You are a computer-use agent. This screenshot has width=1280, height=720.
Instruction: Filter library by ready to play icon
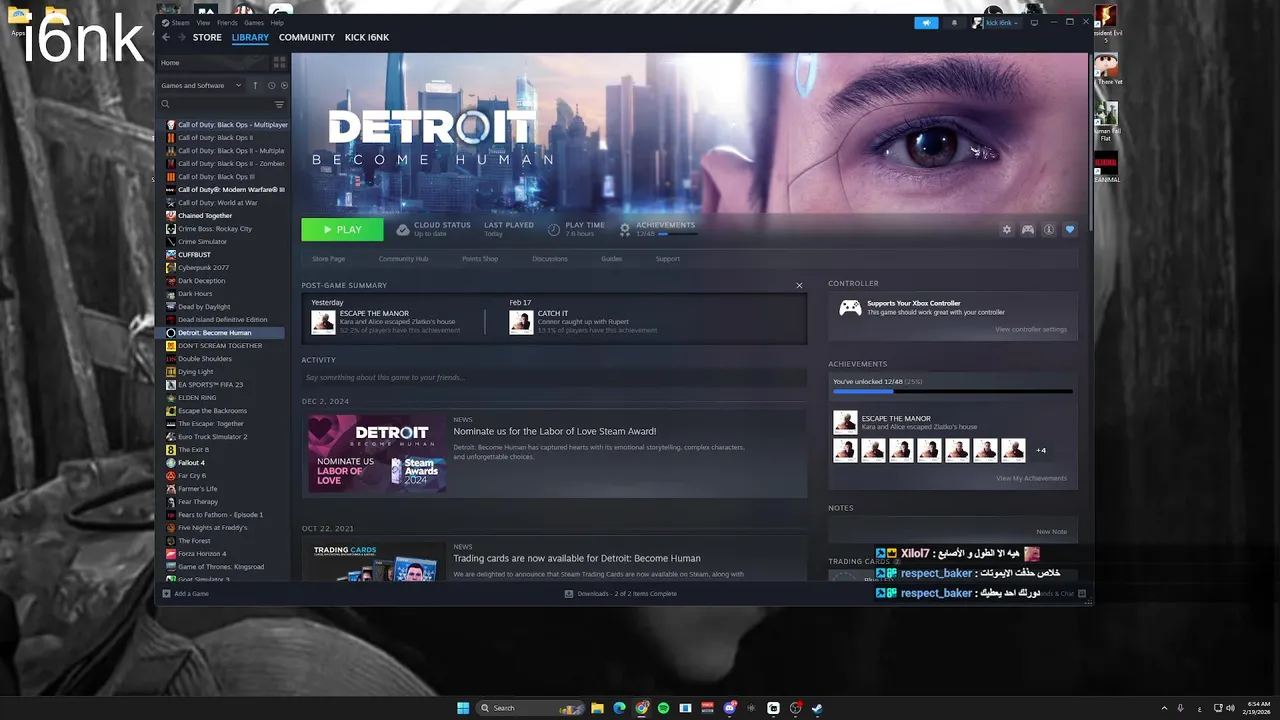284,85
